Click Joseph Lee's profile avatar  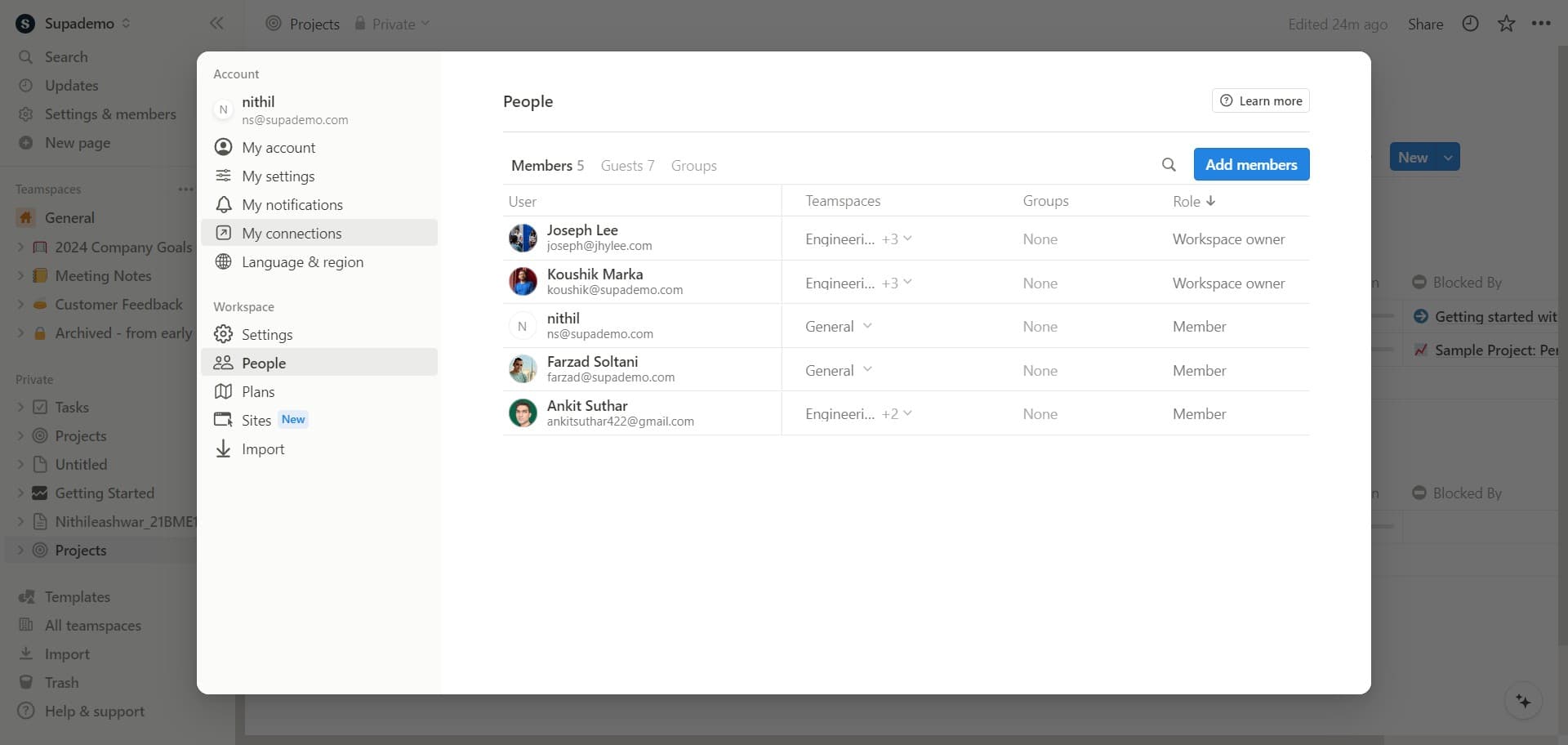pyautogui.click(x=523, y=239)
